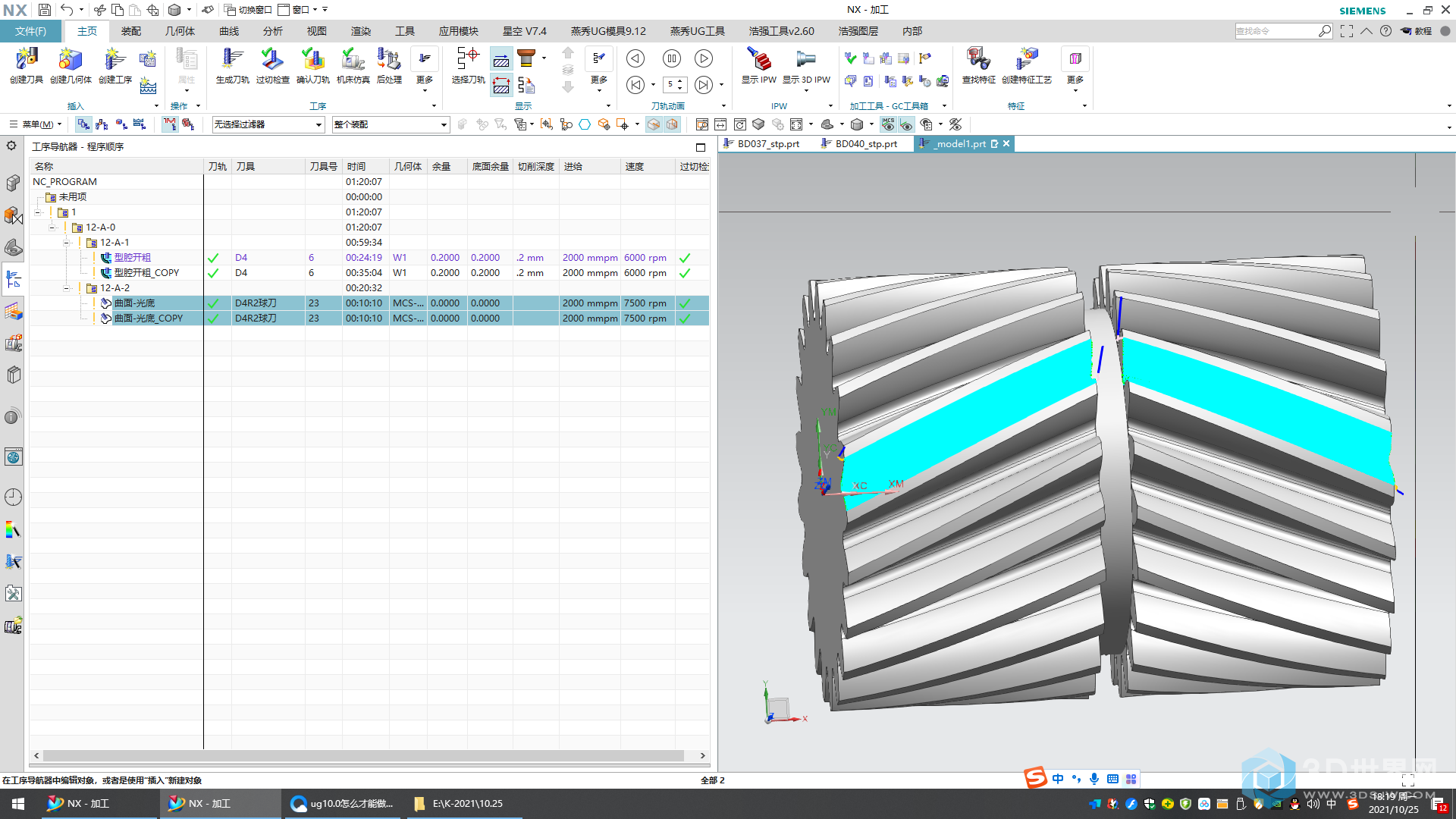This screenshot has height=819, width=1456.
Task: Collapse the 12-A-0 tree node
Action: coord(52,227)
